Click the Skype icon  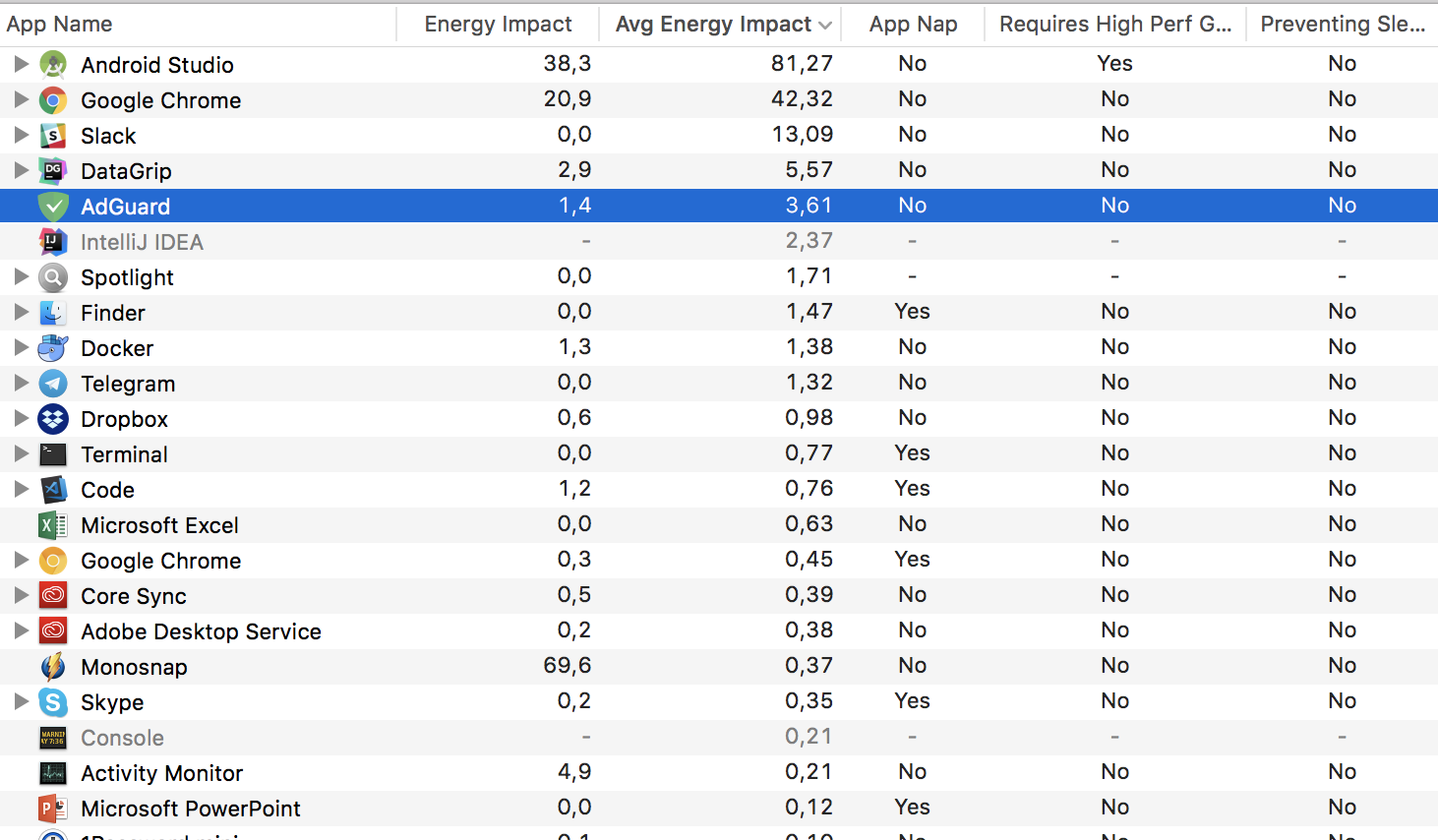click(x=53, y=702)
